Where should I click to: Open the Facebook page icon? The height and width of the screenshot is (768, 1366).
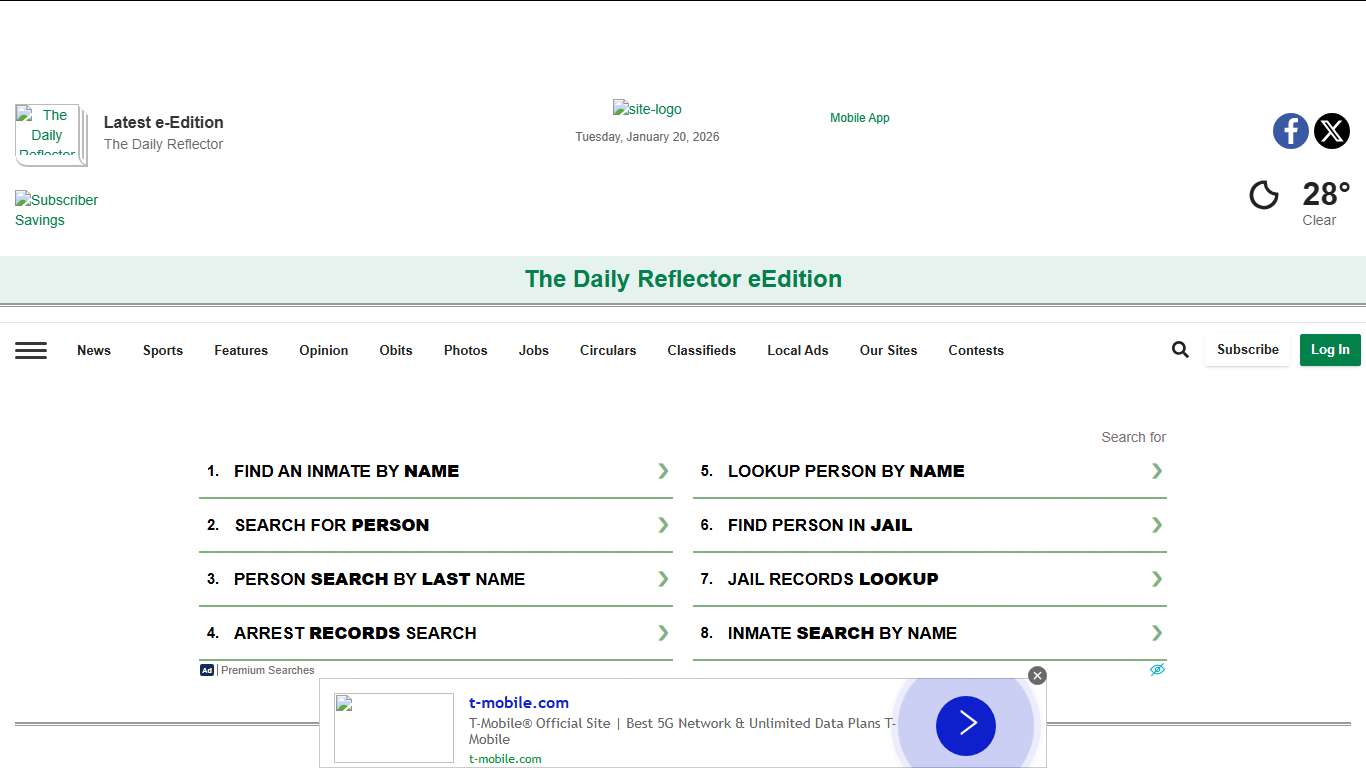pos(1290,131)
